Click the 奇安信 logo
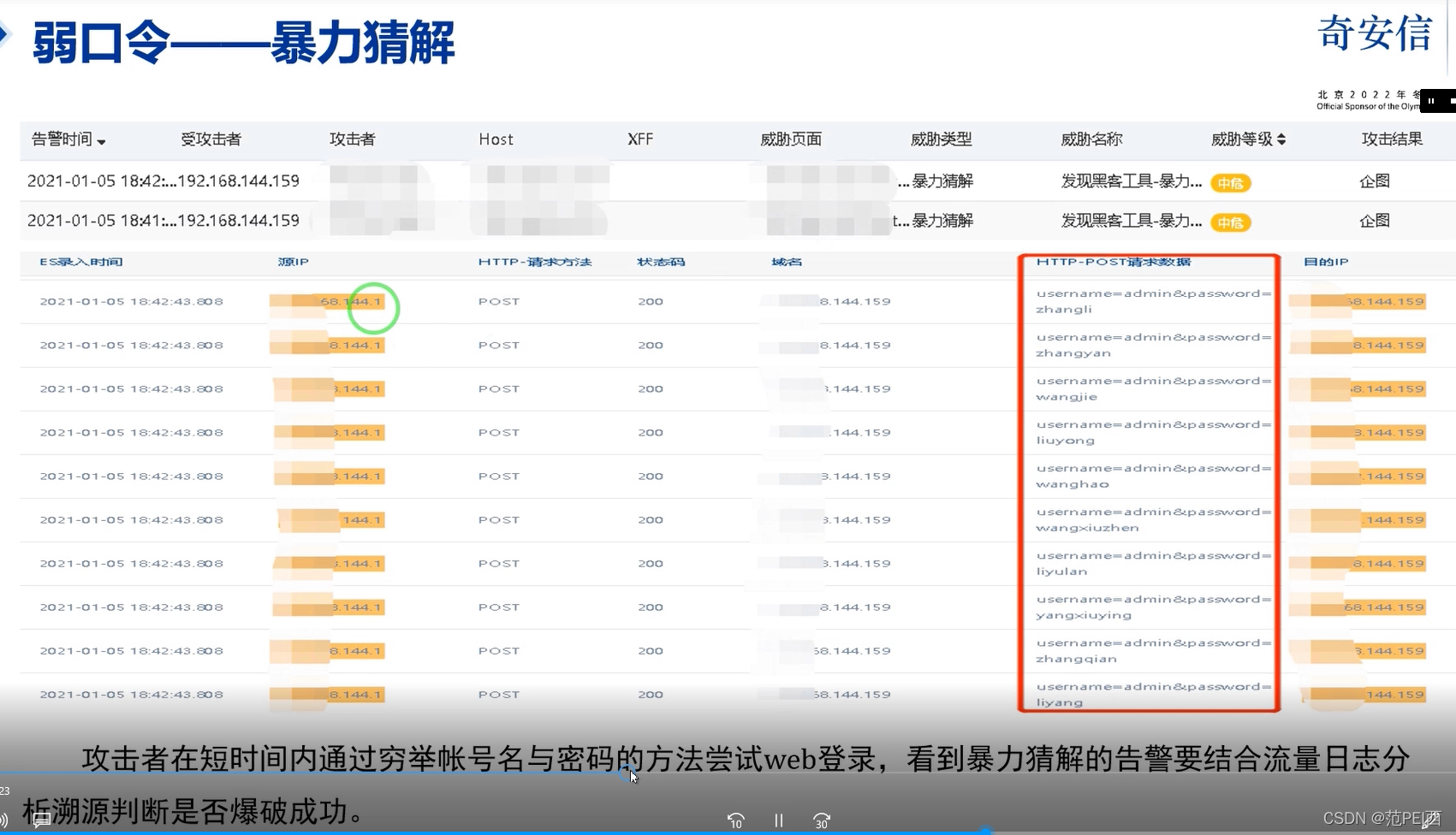This screenshot has height=835, width=1456. pos(1375,34)
